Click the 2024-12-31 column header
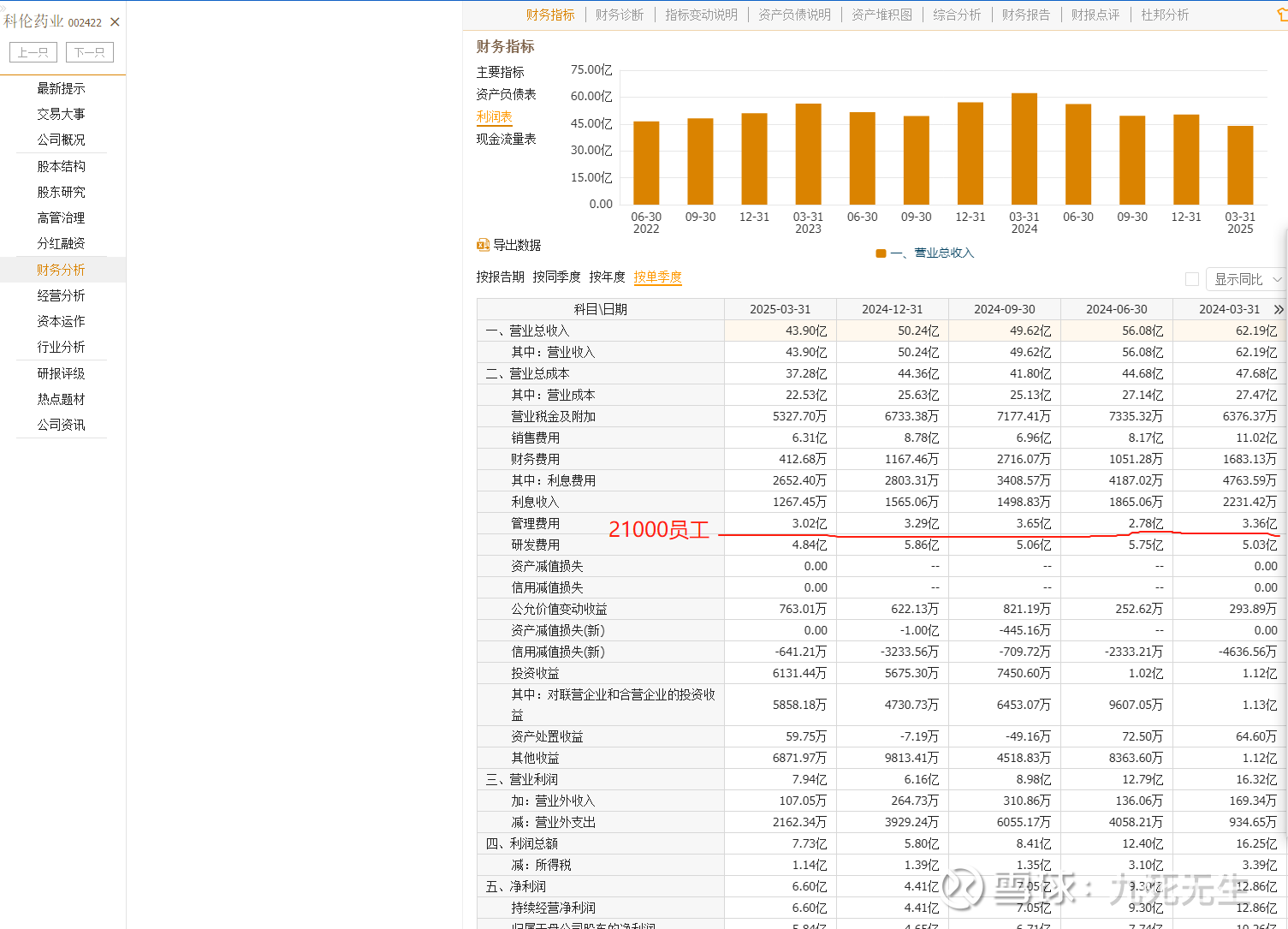 coord(892,309)
